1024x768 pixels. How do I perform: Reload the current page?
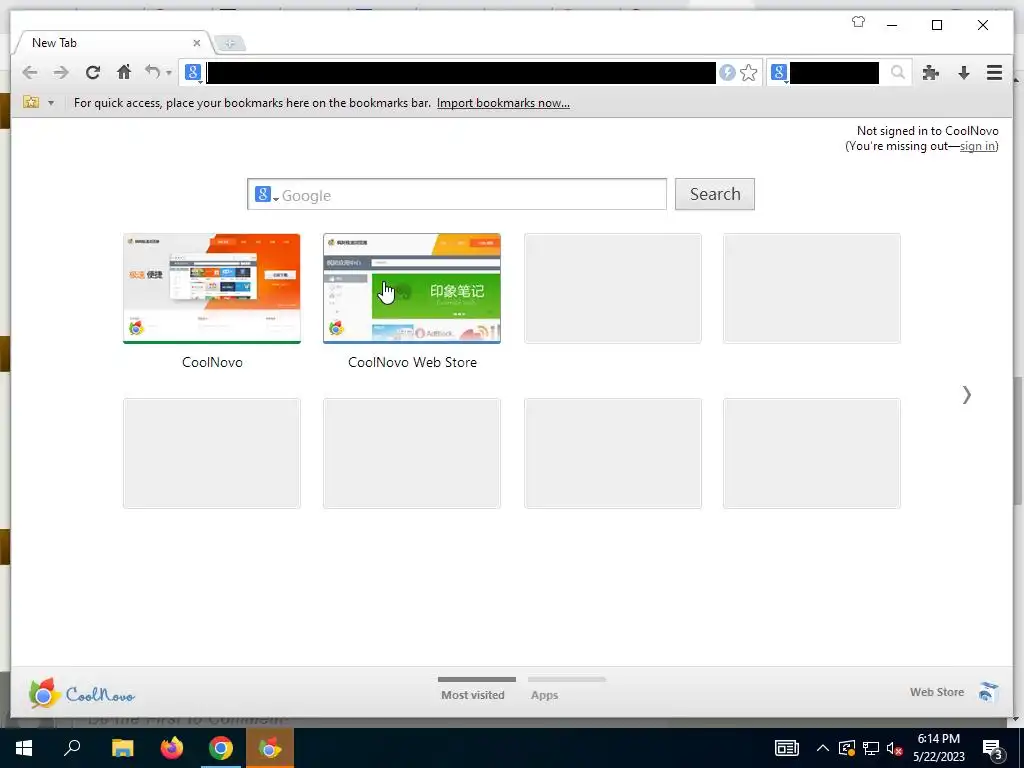93,72
